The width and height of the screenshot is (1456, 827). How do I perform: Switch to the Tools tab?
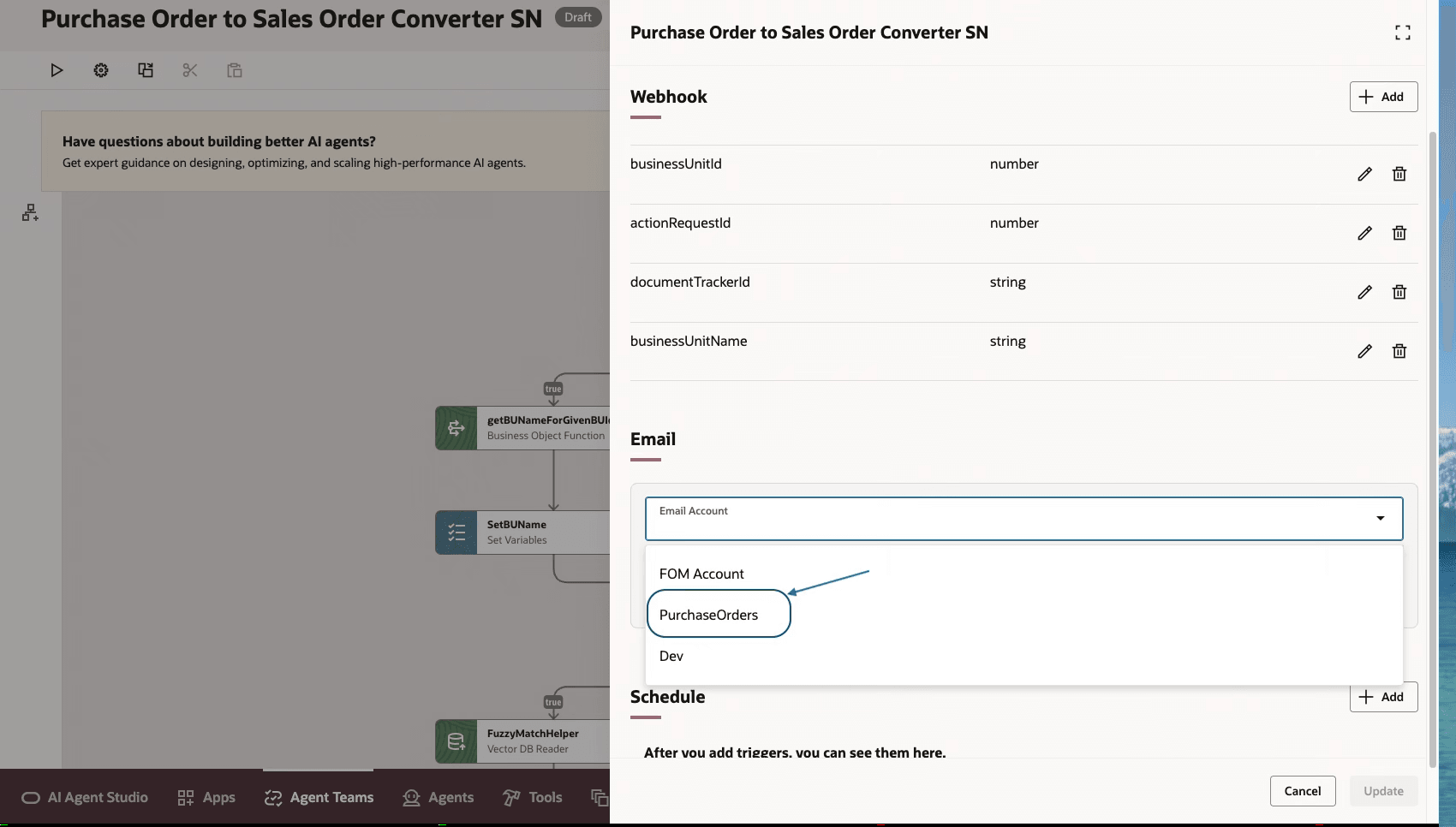click(532, 797)
